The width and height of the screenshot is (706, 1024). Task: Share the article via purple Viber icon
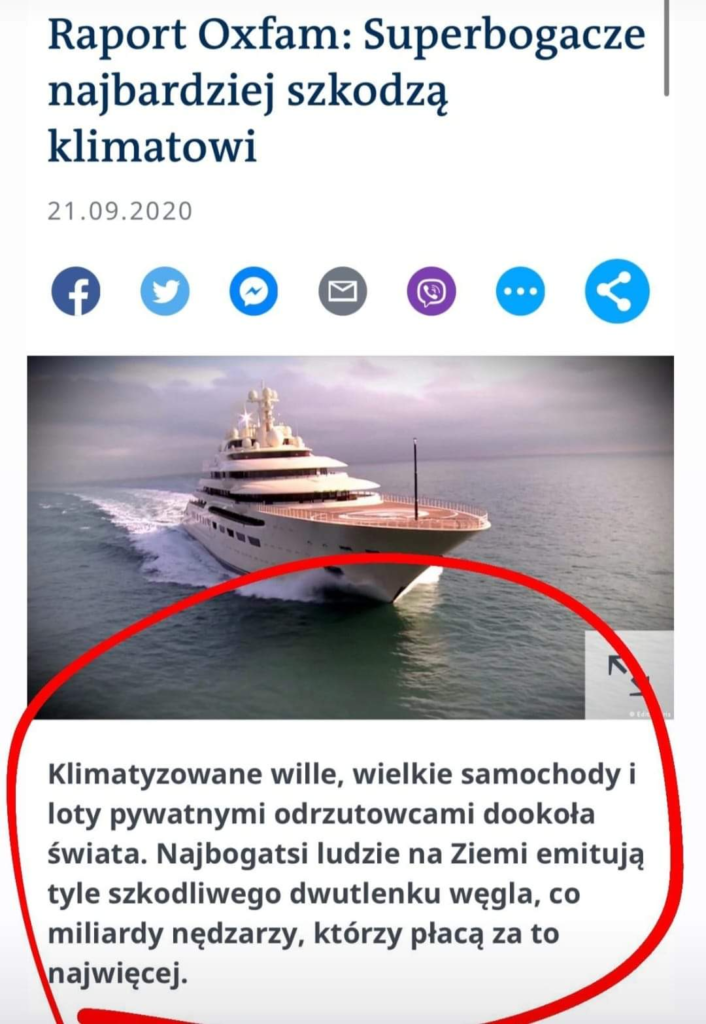(x=432, y=291)
